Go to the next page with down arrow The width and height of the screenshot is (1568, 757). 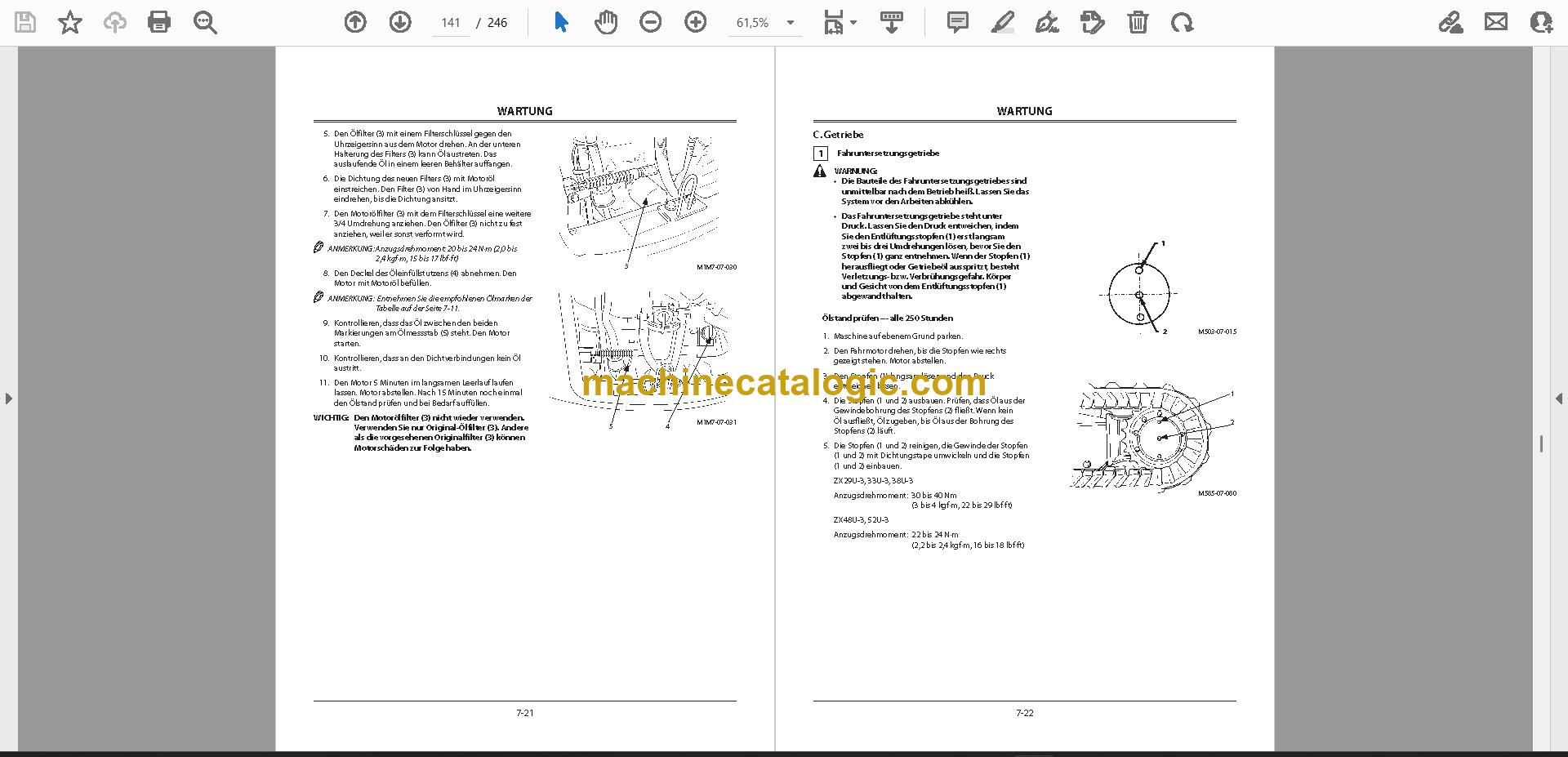tap(400, 22)
